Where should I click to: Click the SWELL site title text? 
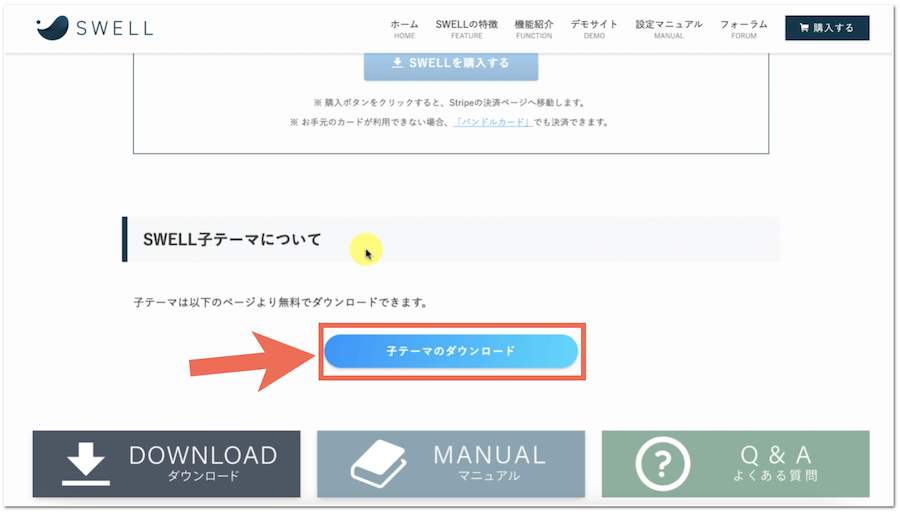click(115, 28)
